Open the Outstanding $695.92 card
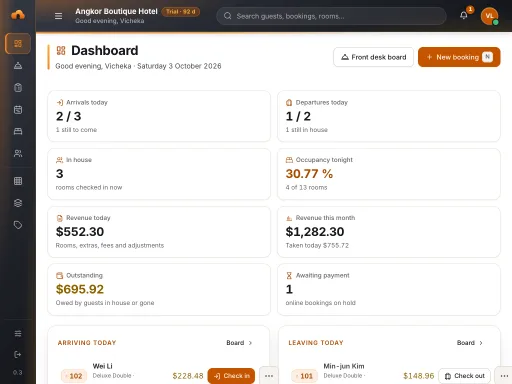The image size is (512, 384). [x=159, y=289]
